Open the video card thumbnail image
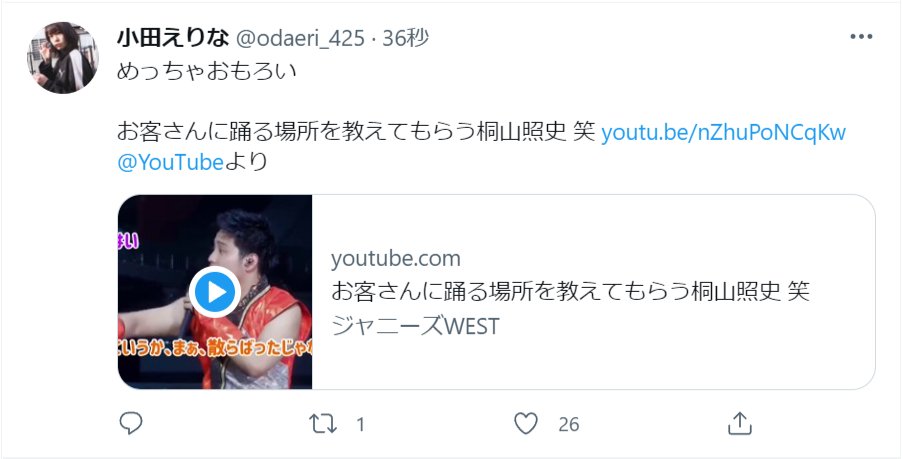Image resolution: width=903 pixels, height=459 pixels. click(x=215, y=292)
